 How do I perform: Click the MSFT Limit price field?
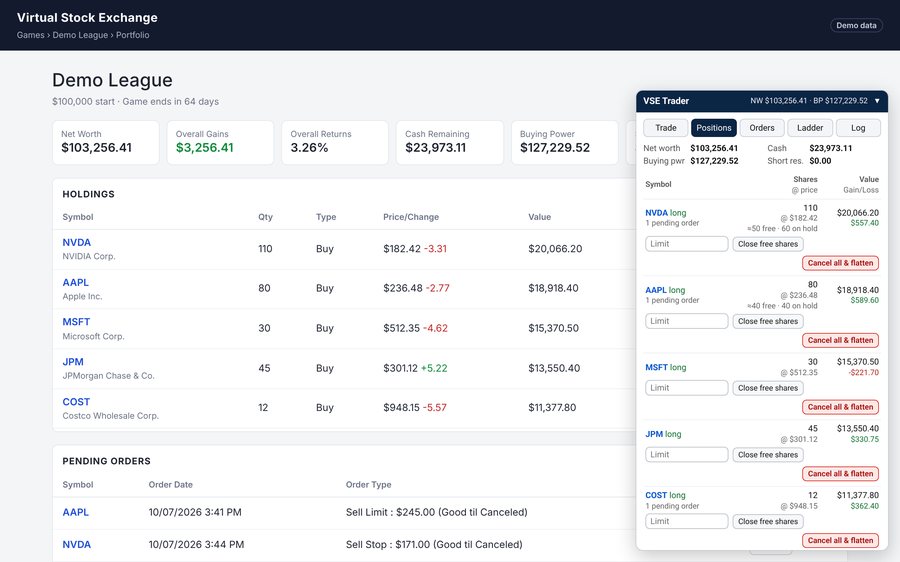pos(686,388)
